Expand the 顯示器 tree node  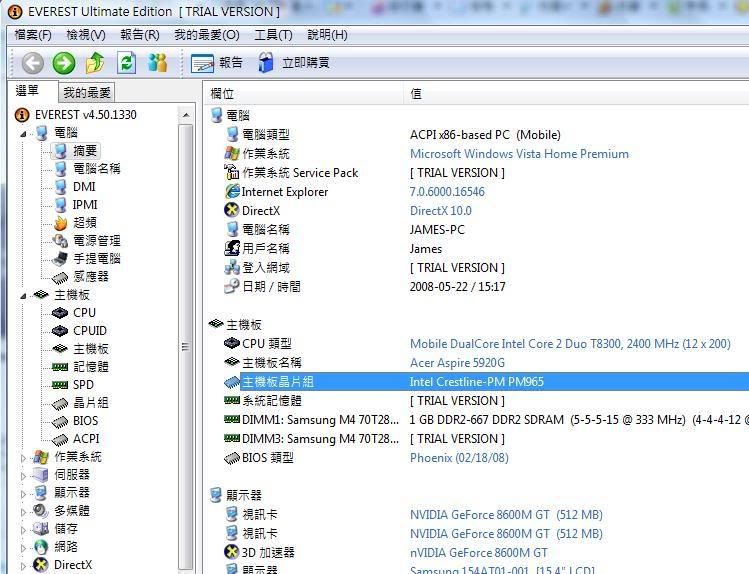tap(24, 493)
